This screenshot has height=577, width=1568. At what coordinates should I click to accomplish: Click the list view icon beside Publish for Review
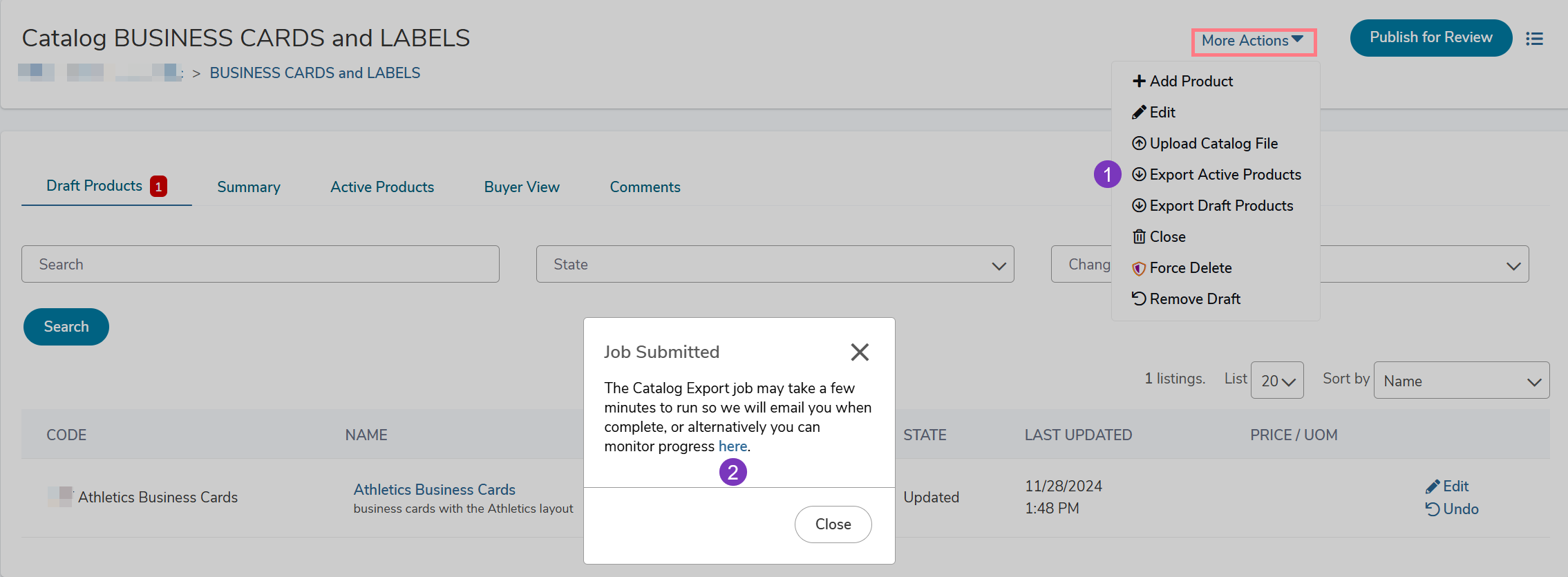(x=1534, y=39)
